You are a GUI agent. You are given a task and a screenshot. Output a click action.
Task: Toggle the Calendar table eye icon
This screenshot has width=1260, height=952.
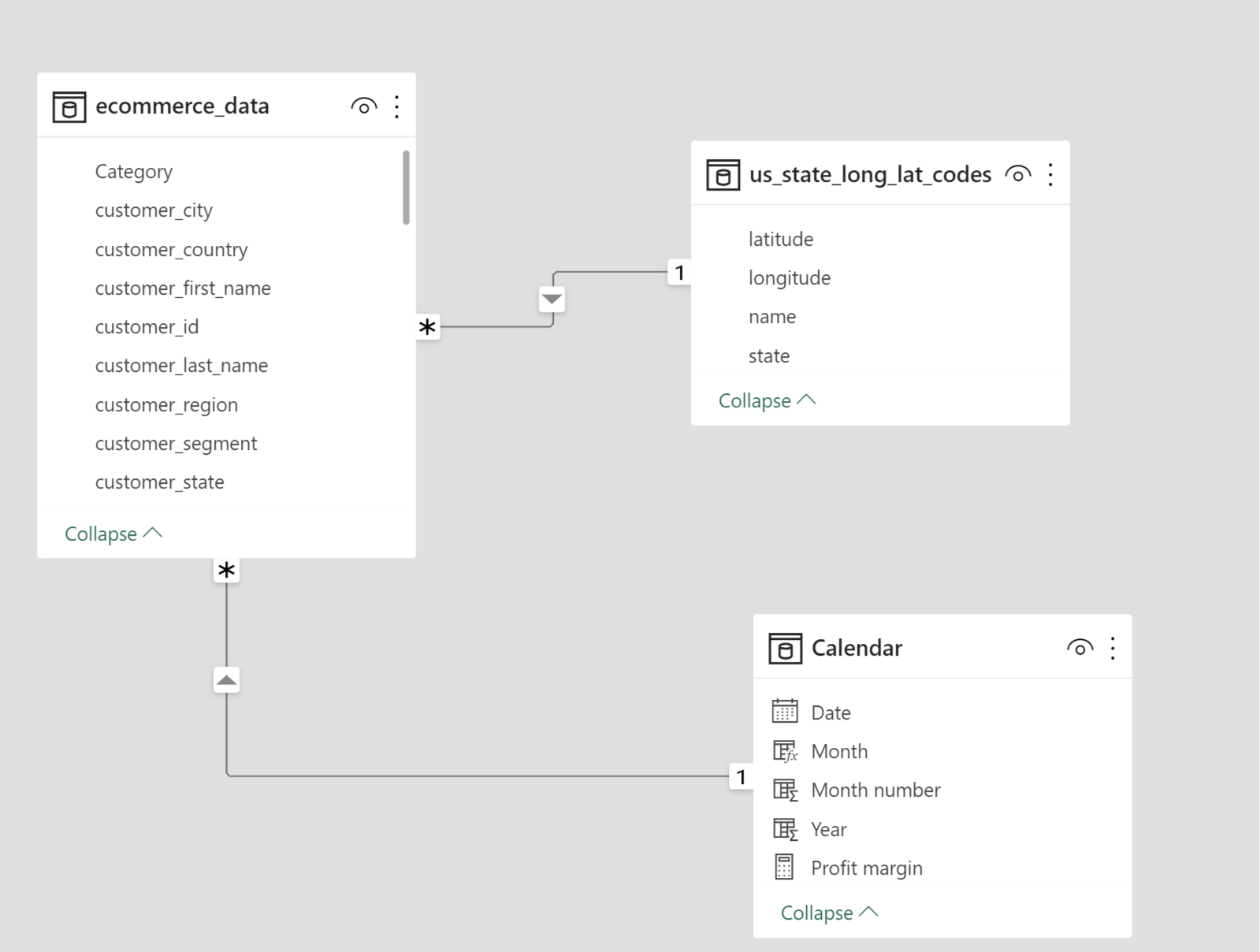point(1080,648)
